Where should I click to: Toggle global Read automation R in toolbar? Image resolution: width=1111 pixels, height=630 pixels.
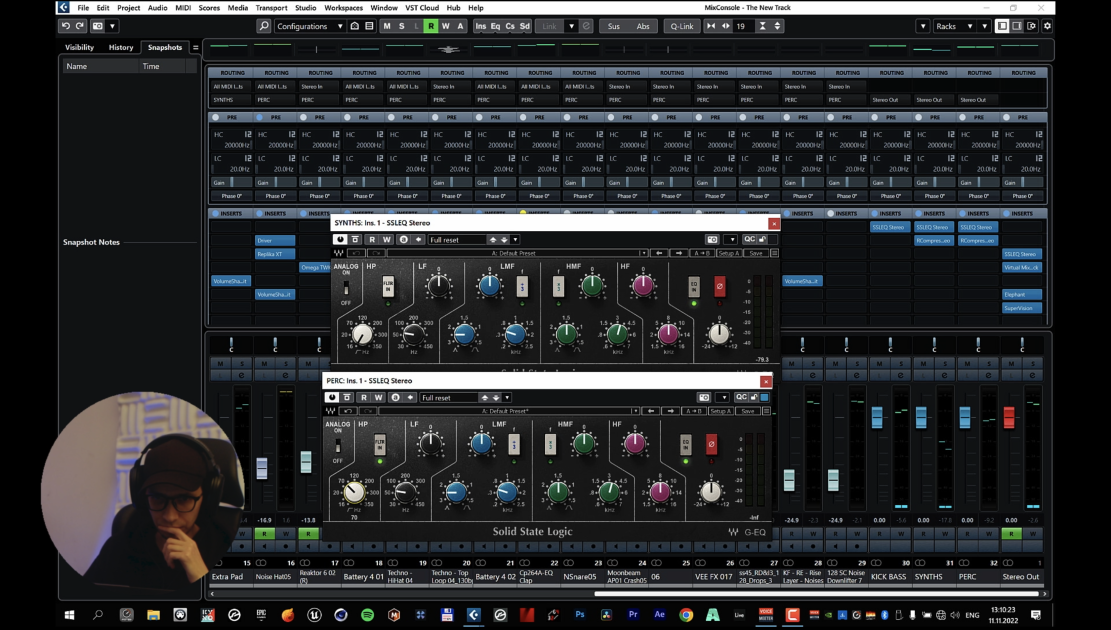click(431, 26)
